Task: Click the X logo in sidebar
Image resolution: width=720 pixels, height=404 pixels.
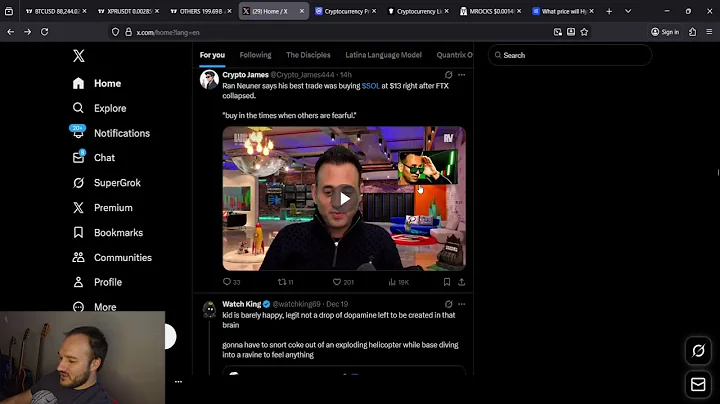Action: click(79, 56)
